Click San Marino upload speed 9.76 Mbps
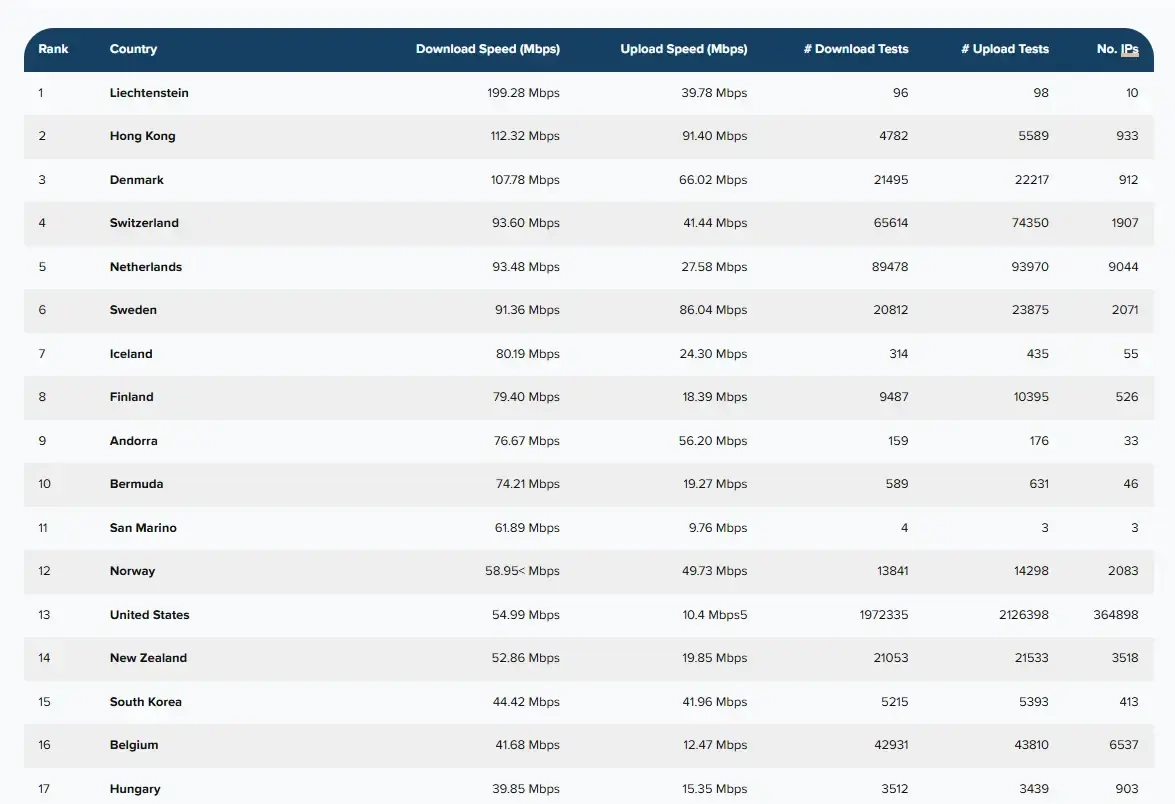 coord(717,528)
